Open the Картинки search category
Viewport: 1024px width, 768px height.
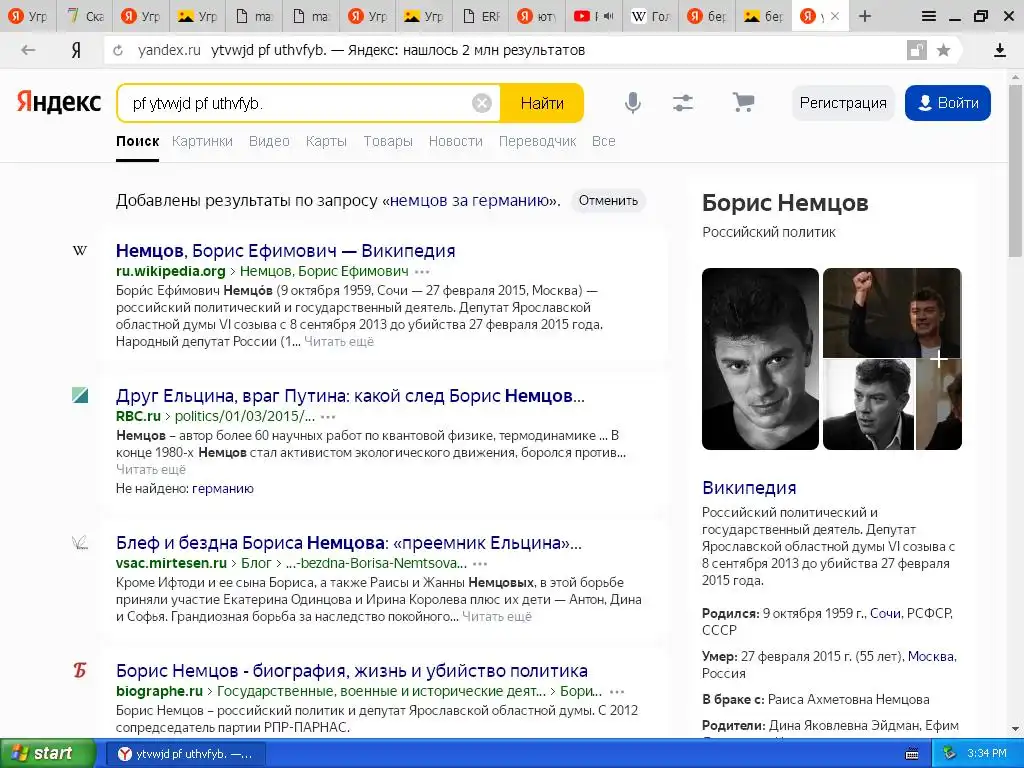tap(202, 141)
